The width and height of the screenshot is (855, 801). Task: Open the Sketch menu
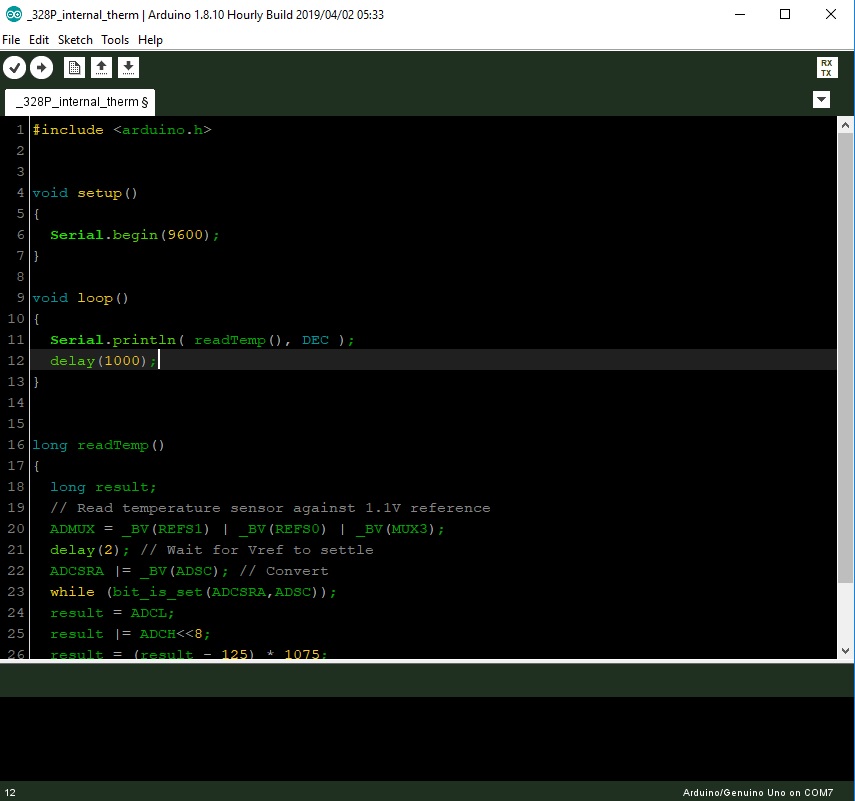pos(75,40)
